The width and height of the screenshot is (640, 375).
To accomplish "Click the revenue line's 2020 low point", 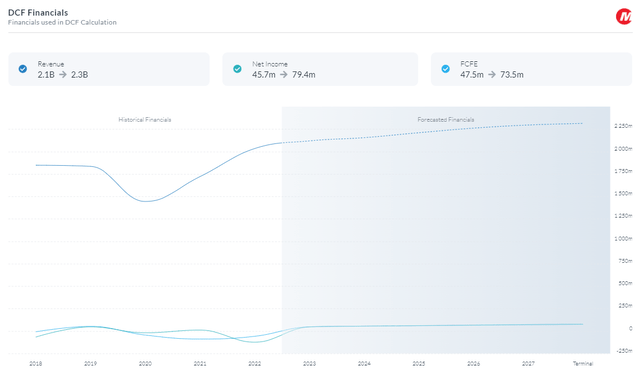I will pyautogui.click(x=146, y=201).
